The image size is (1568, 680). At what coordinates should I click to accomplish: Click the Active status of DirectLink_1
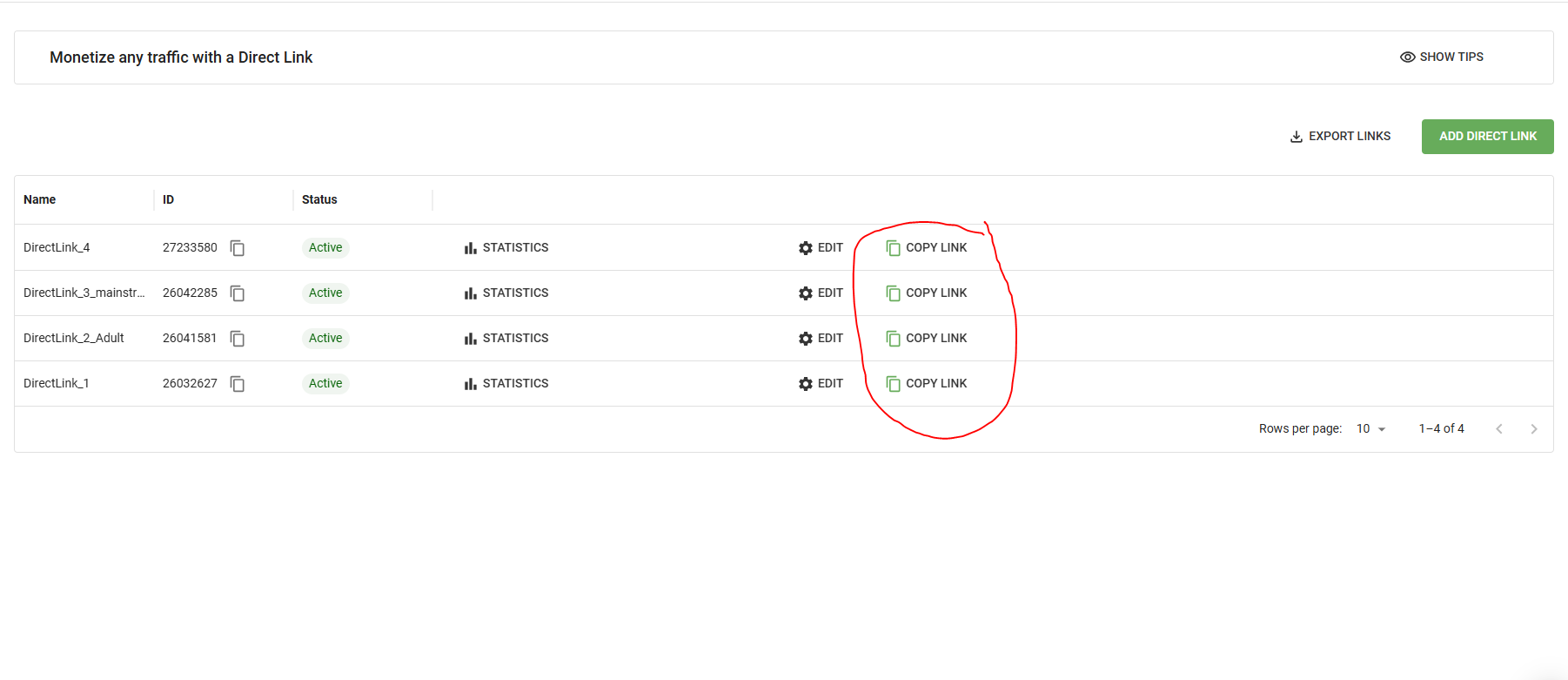coord(325,384)
